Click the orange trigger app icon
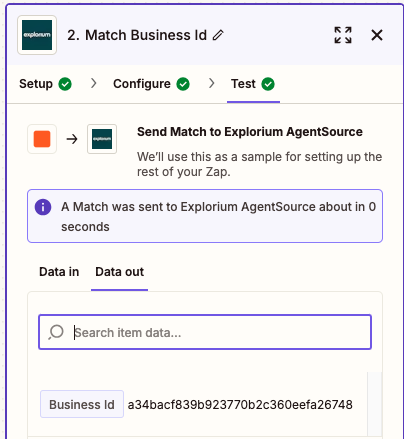Image resolution: width=404 pixels, height=439 pixels. 42,139
